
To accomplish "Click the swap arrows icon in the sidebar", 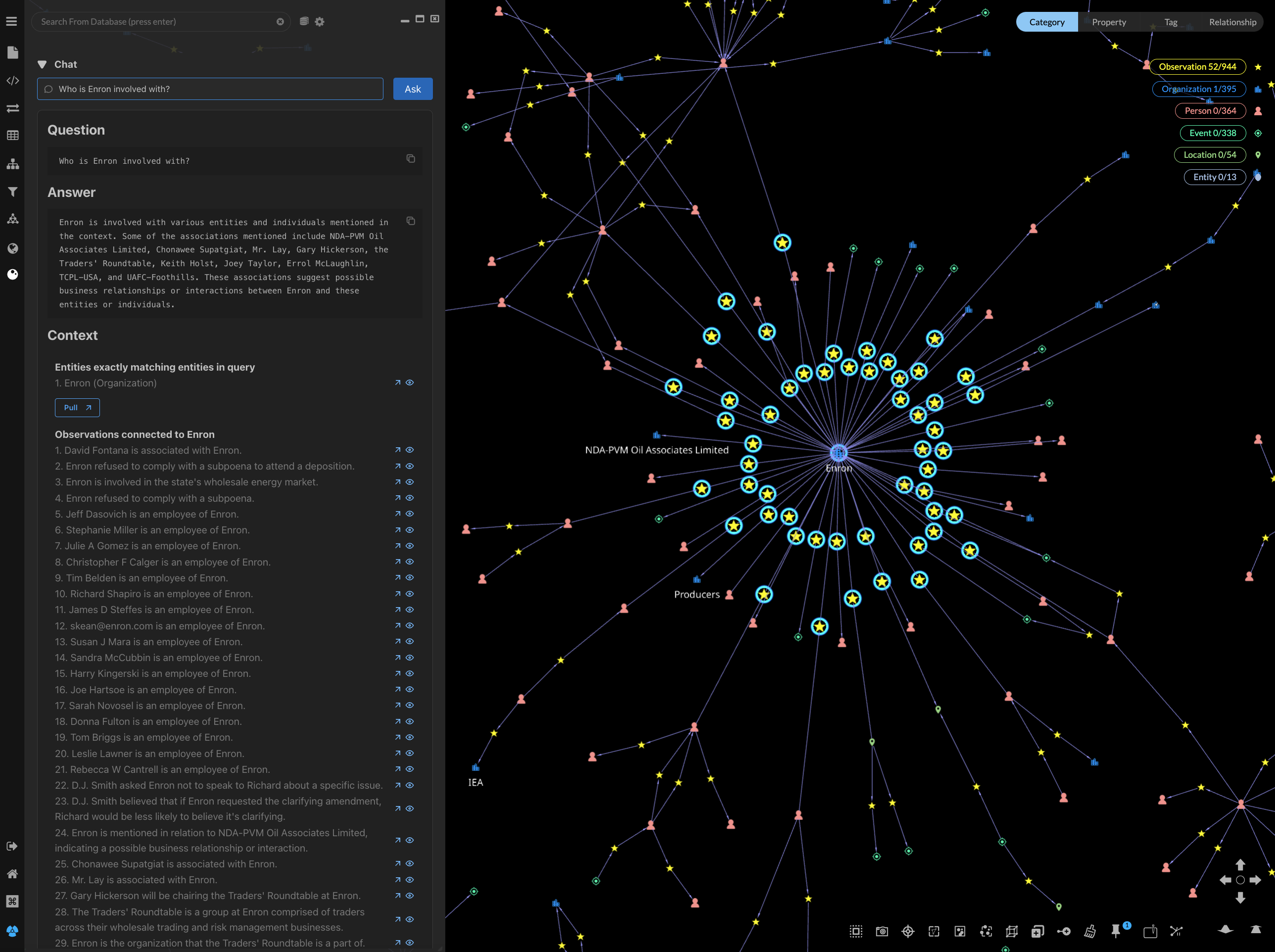I will [13, 108].
